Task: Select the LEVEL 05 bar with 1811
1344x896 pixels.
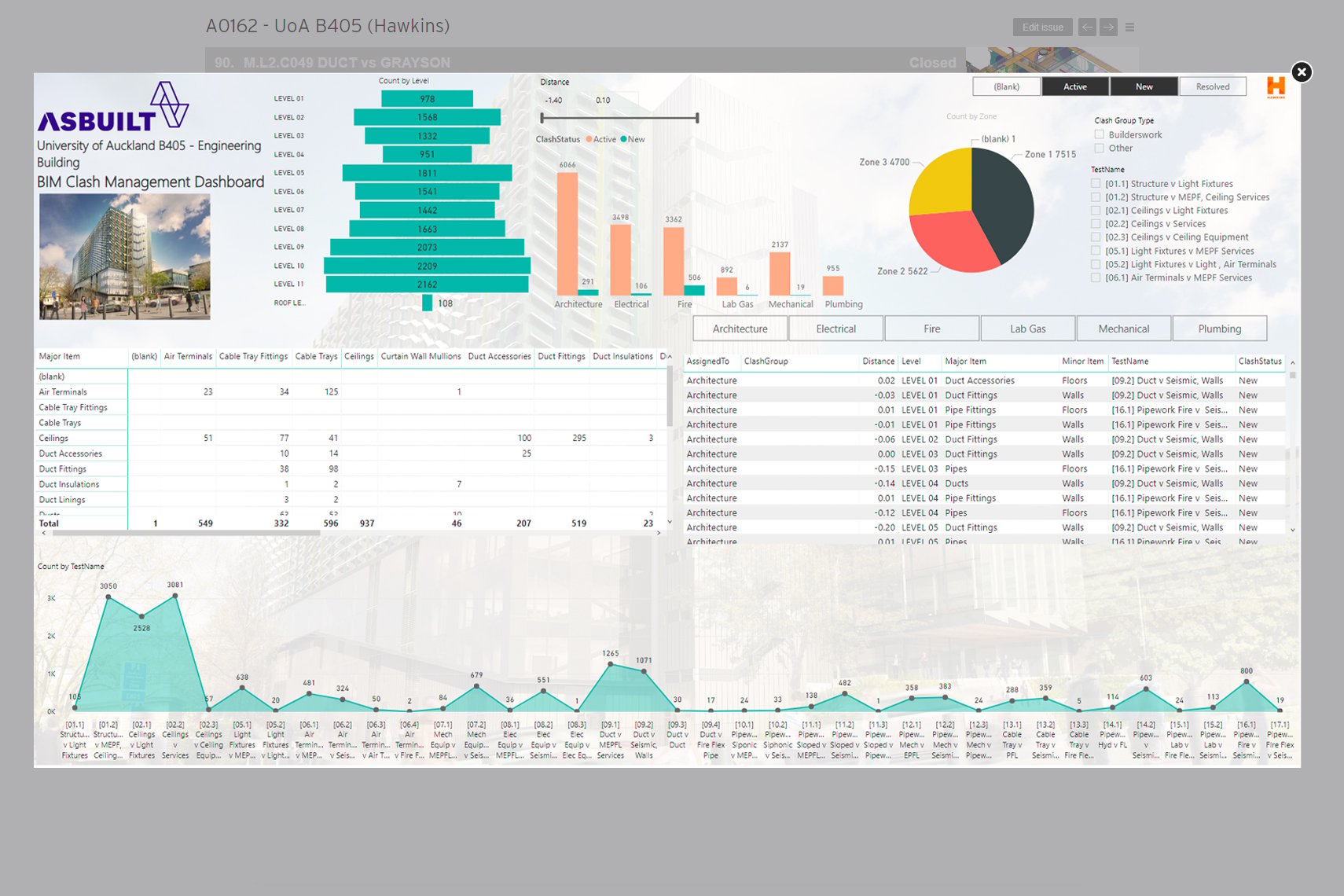Action: pyautogui.click(x=427, y=173)
